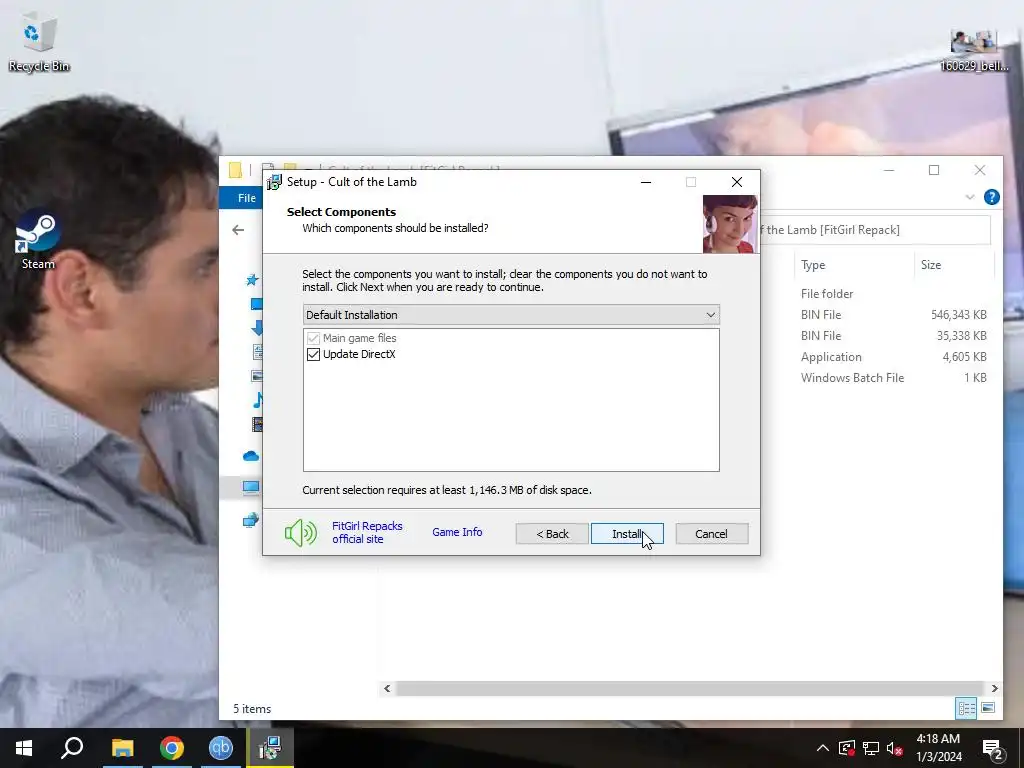This screenshot has width=1024, height=768.
Task: Click the Explorer address bar path
Action: click(875, 230)
